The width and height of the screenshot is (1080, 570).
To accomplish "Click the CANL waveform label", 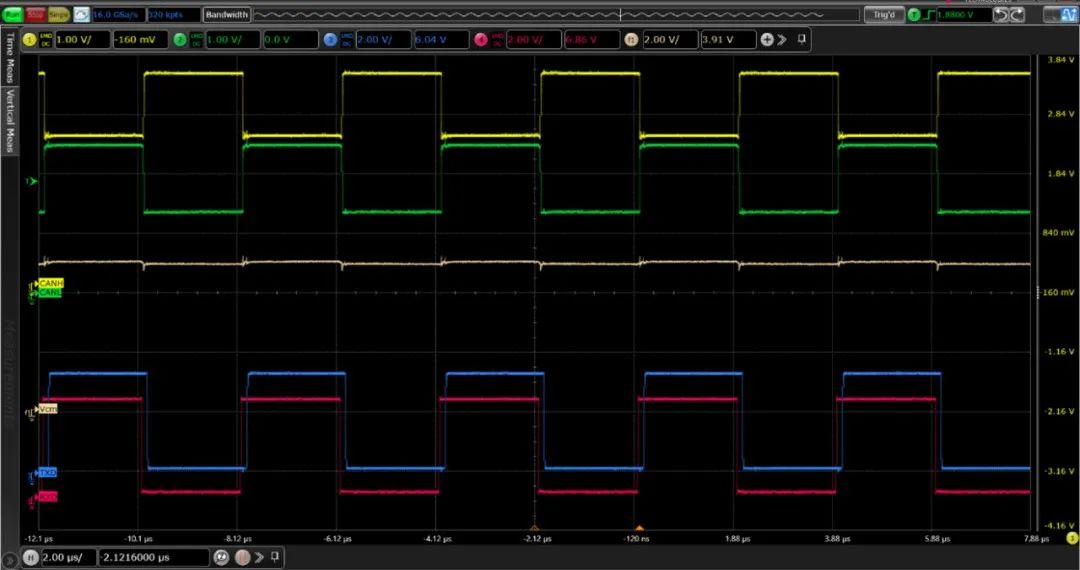I will pos(50,293).
